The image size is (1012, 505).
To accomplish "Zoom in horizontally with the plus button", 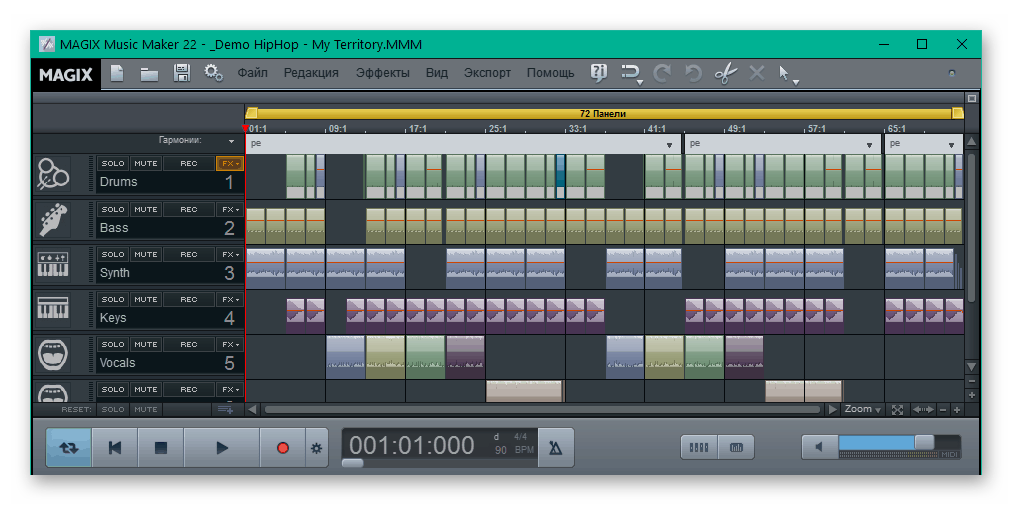I will point(956,409).
